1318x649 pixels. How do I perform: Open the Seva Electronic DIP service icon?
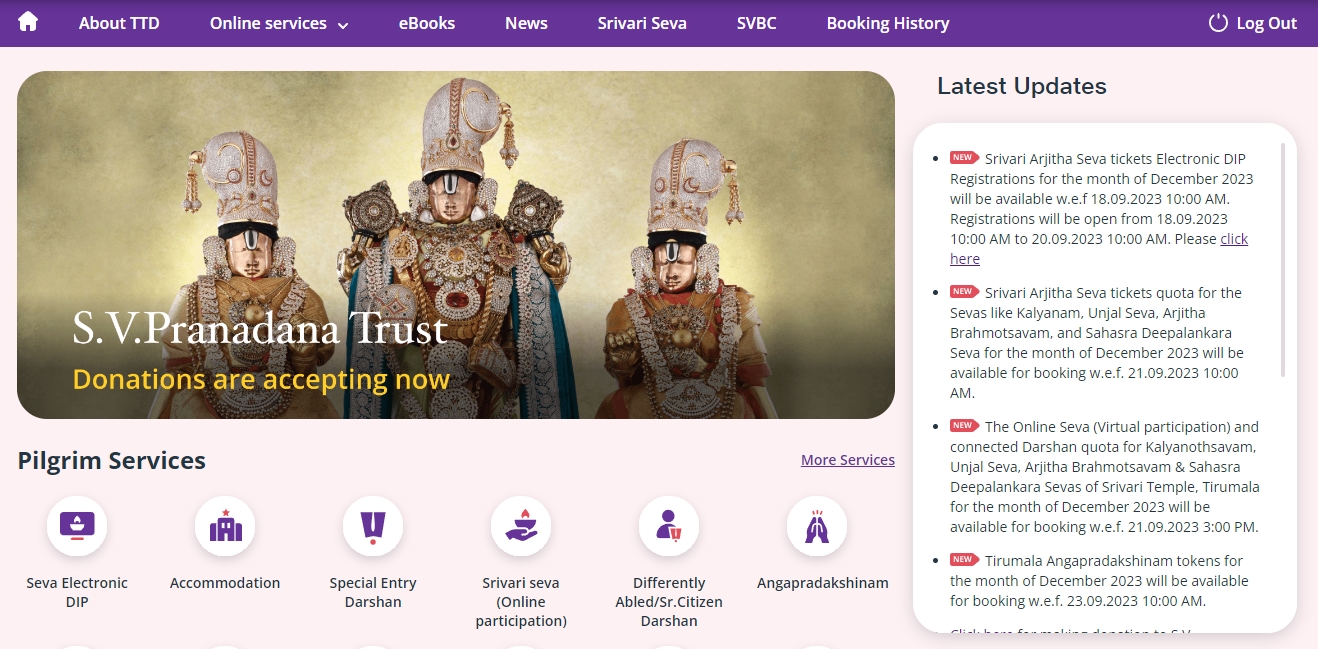77,526
